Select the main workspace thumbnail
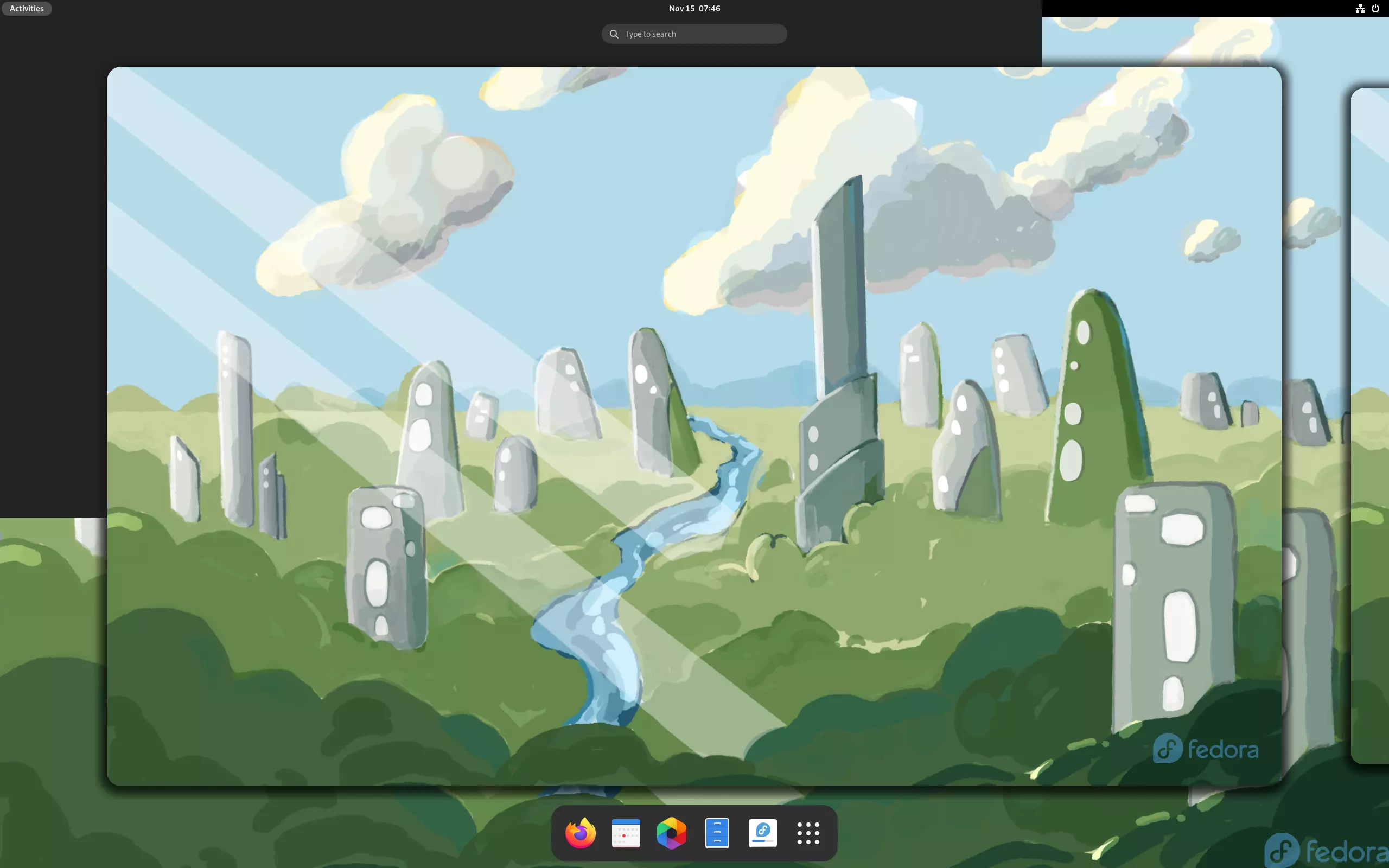1389x868 pixels. [694, 425]
